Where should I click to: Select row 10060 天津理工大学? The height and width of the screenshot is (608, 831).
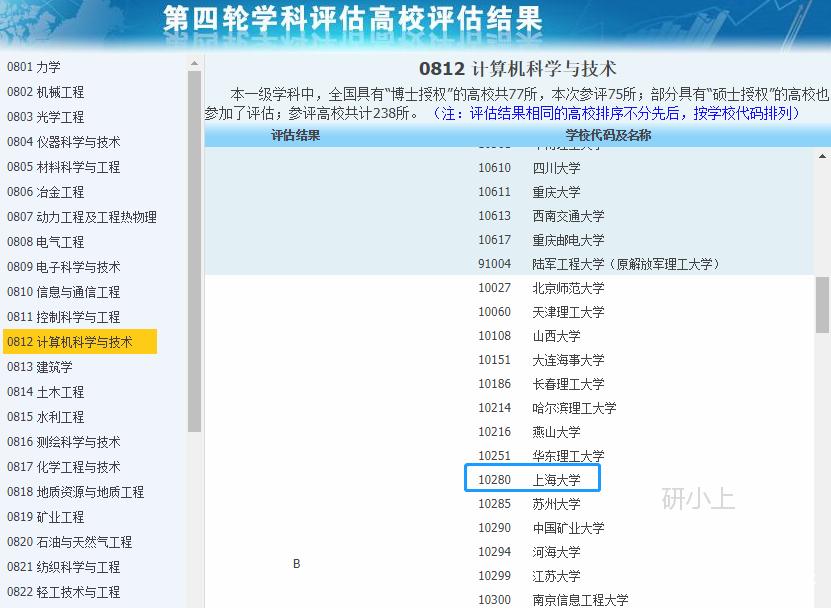click(x=541, y=312)
